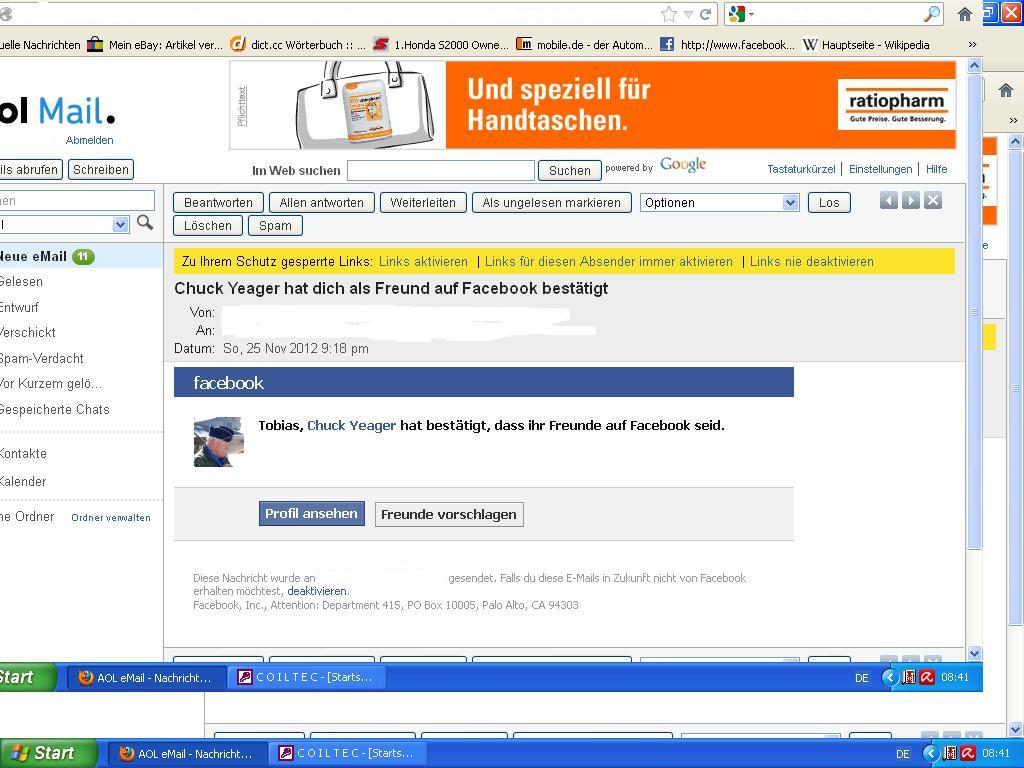Open the Neue eMail folder
This screenshot has height=768, width=1024.
coord(35,256)
